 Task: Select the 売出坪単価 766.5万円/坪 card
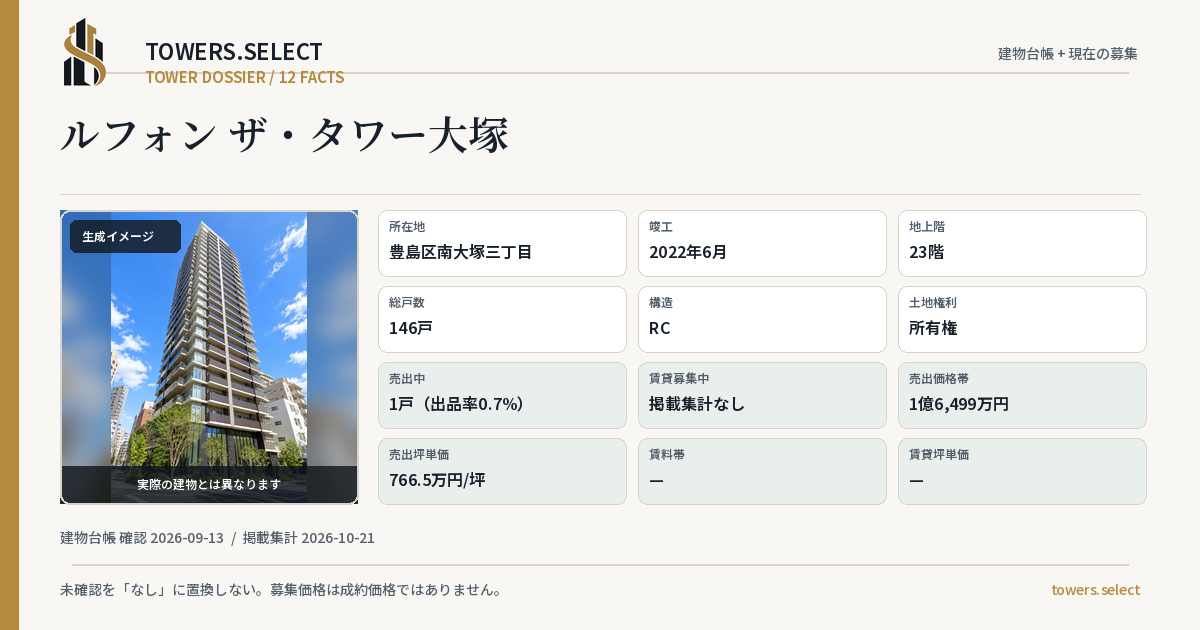click(502, 471)
